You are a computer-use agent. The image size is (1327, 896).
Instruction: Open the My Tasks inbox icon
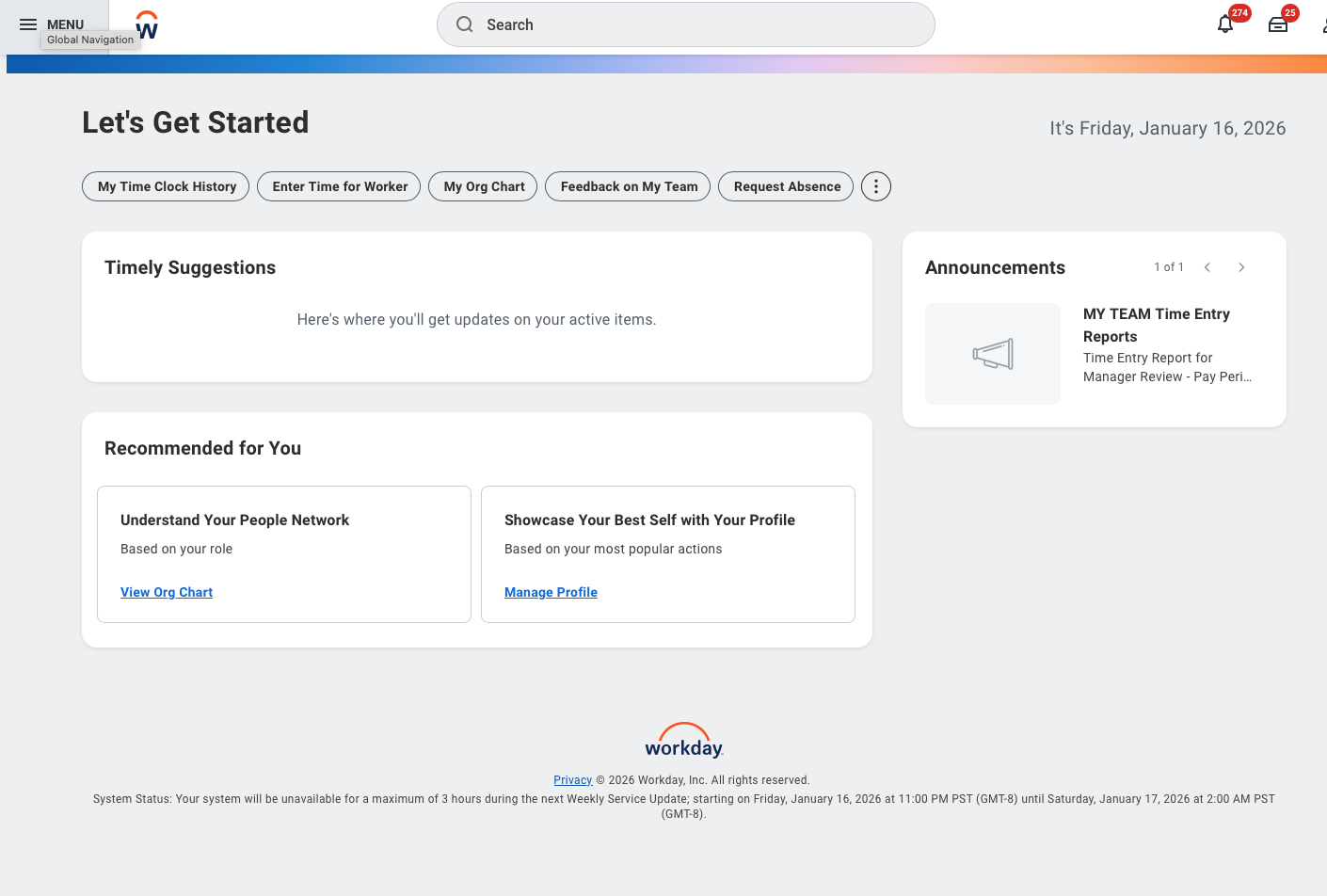pos(1278,24)
